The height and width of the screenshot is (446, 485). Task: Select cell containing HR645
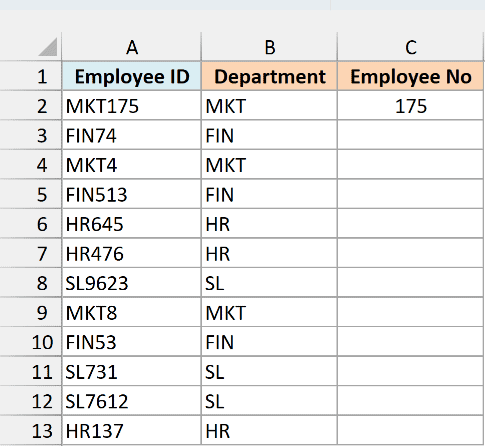point(132,224)
